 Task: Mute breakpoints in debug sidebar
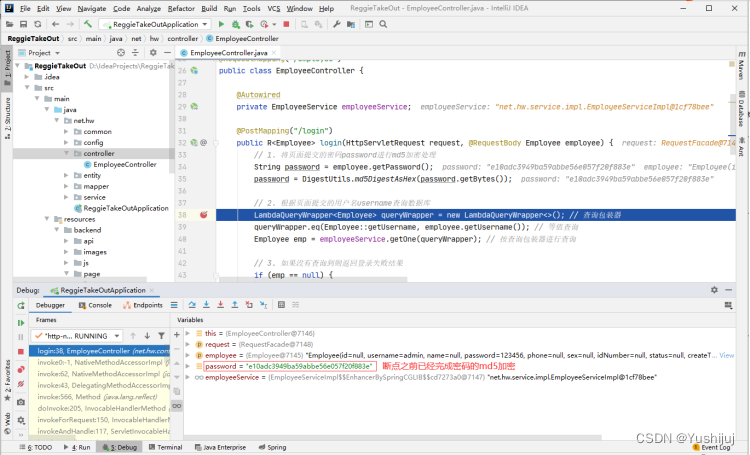[21, 384]
